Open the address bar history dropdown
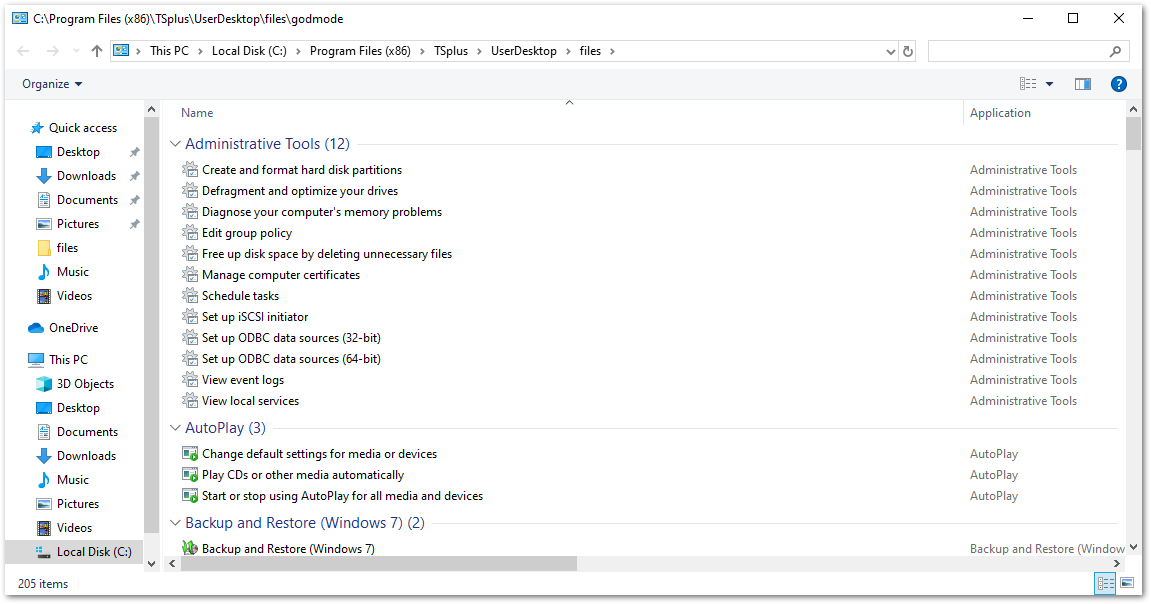1151x604 pixels. click(x=890, y=51)
